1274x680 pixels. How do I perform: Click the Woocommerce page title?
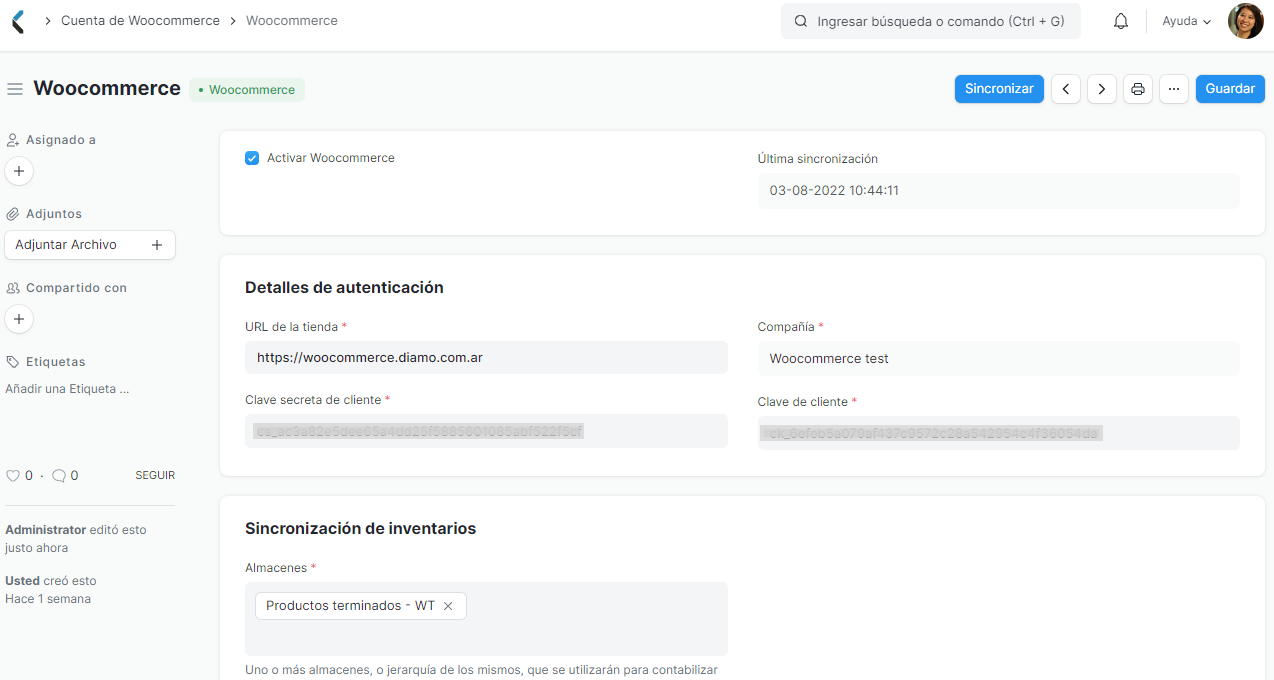(107, 88)
